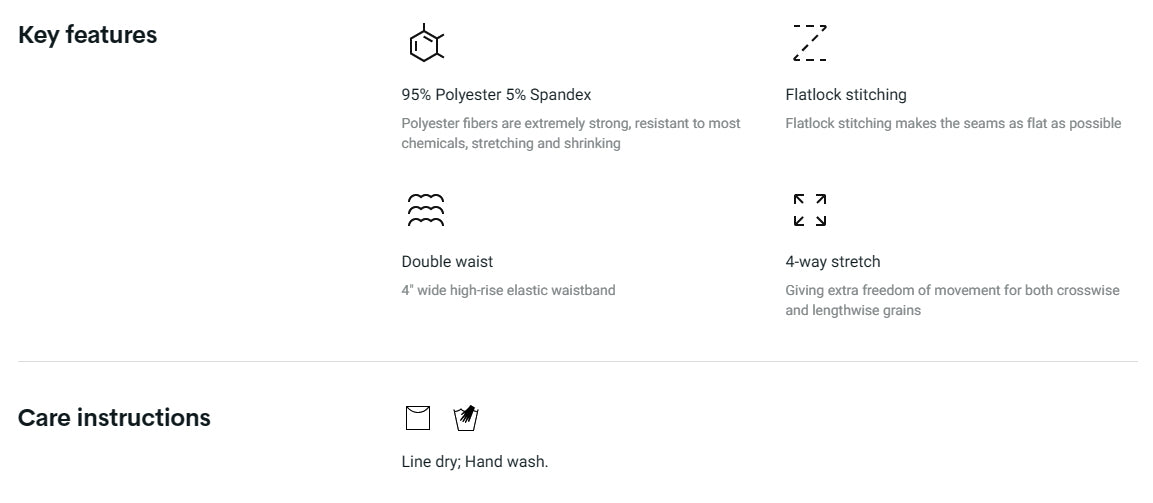Click the hand wash basin icon

466,418
